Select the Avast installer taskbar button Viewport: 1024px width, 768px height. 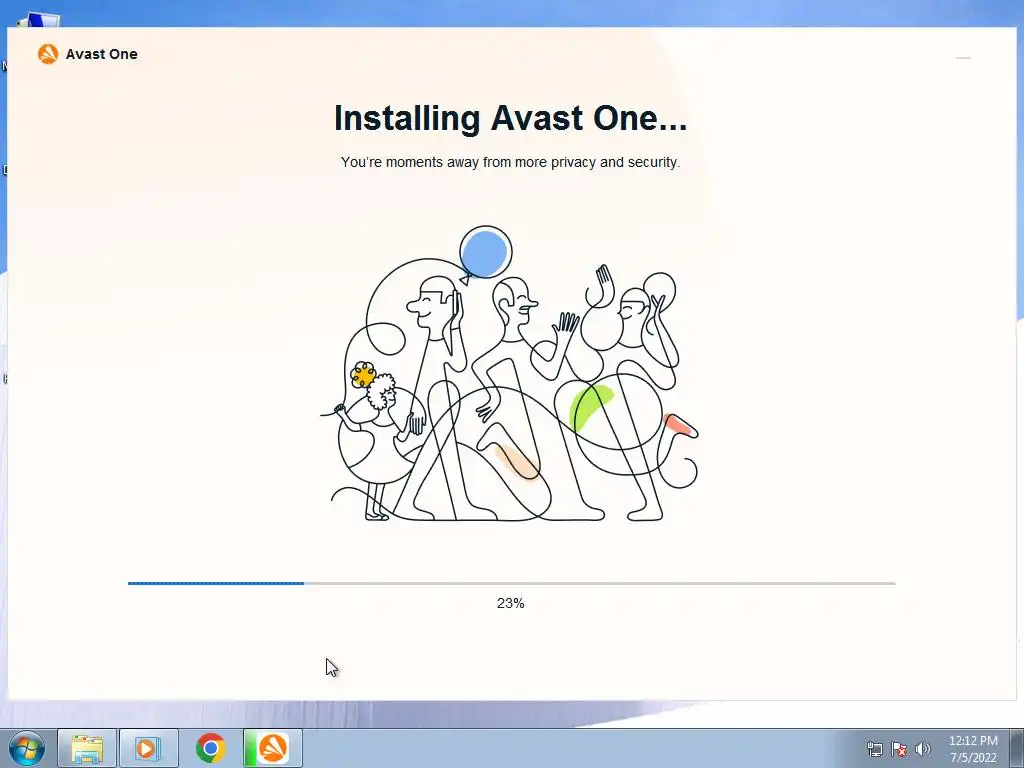[x=272, y=748]
